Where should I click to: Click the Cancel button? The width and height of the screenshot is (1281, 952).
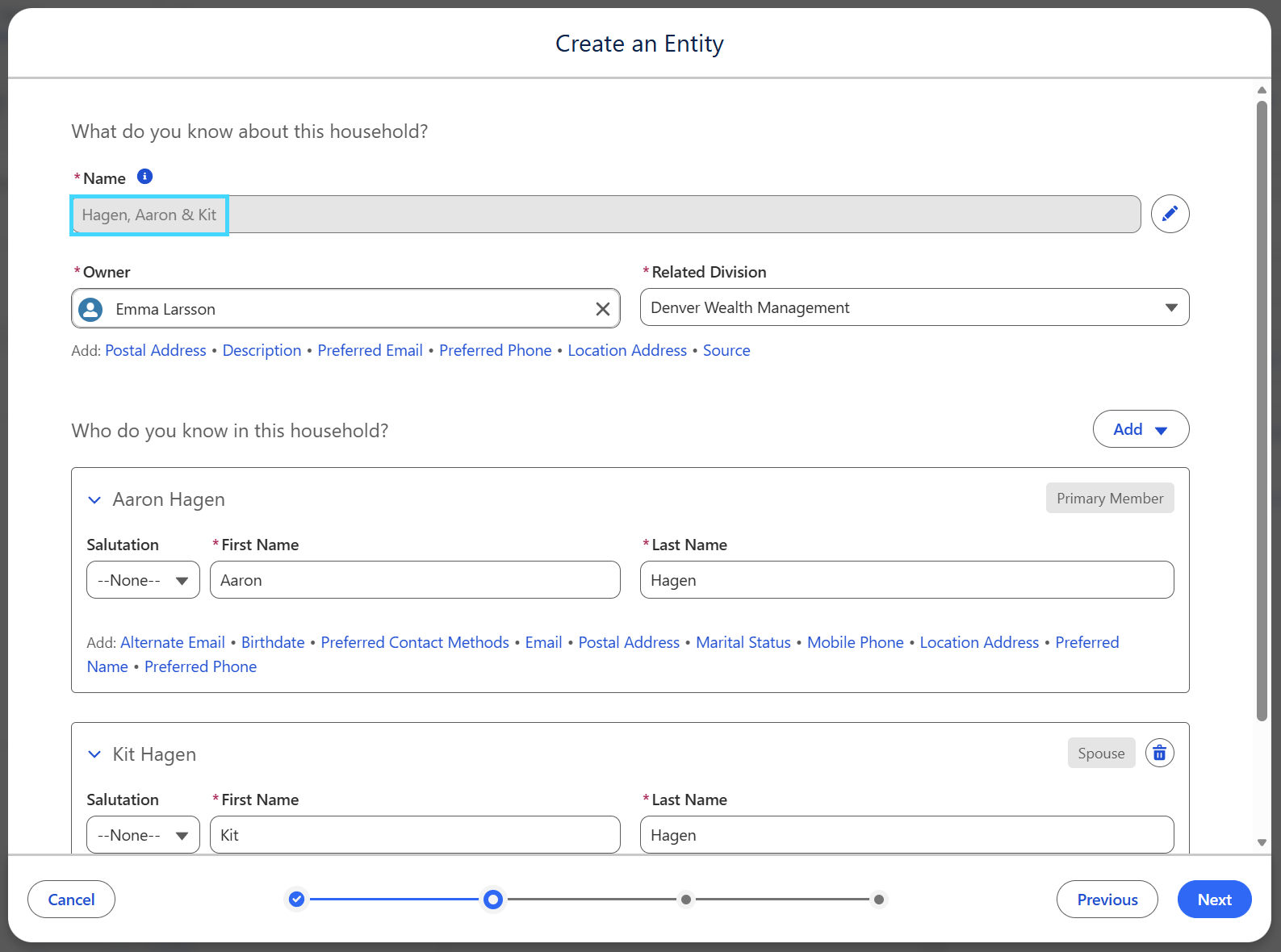[71, 899]
